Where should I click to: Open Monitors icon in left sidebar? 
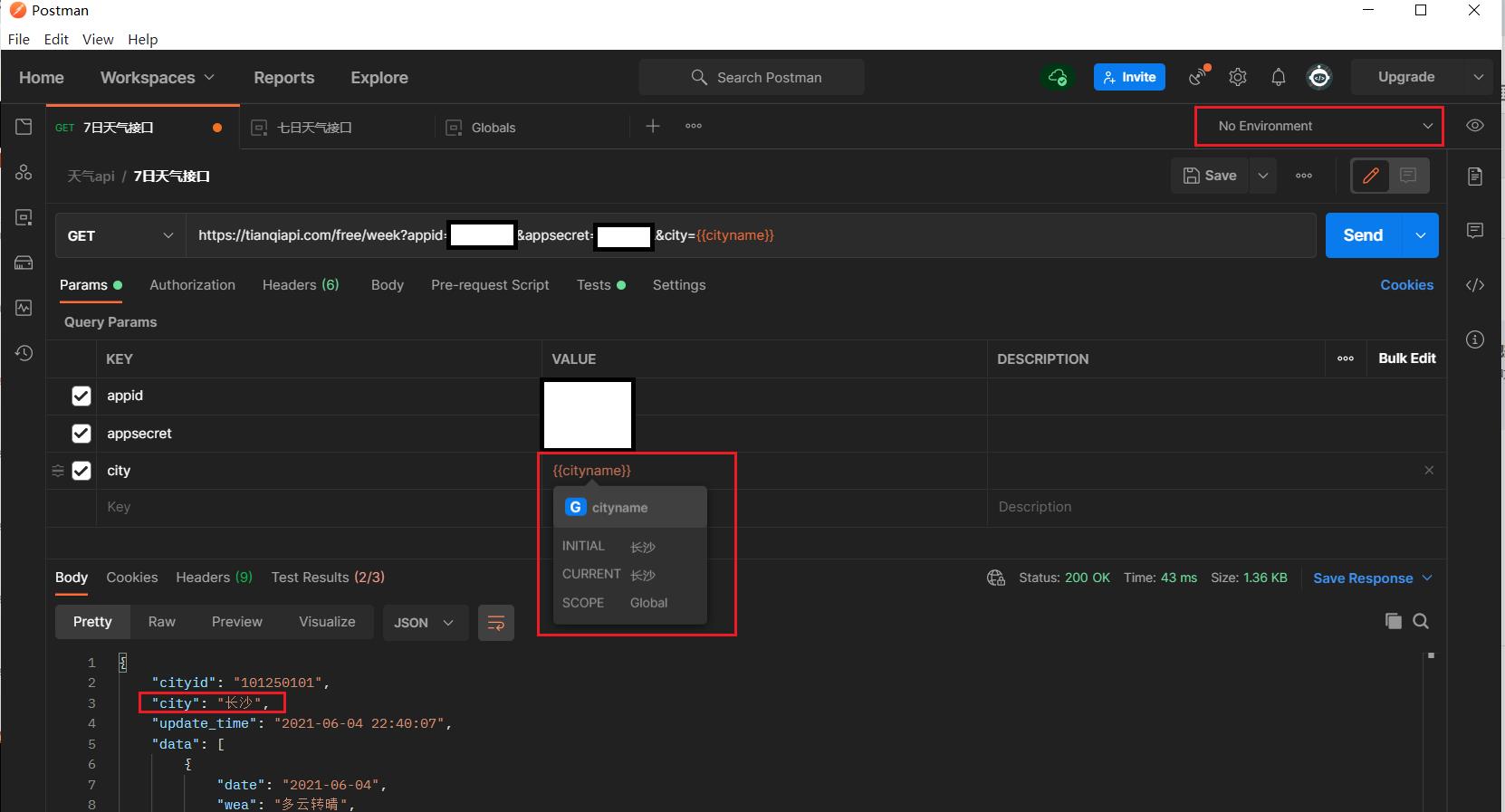[24, 308]
